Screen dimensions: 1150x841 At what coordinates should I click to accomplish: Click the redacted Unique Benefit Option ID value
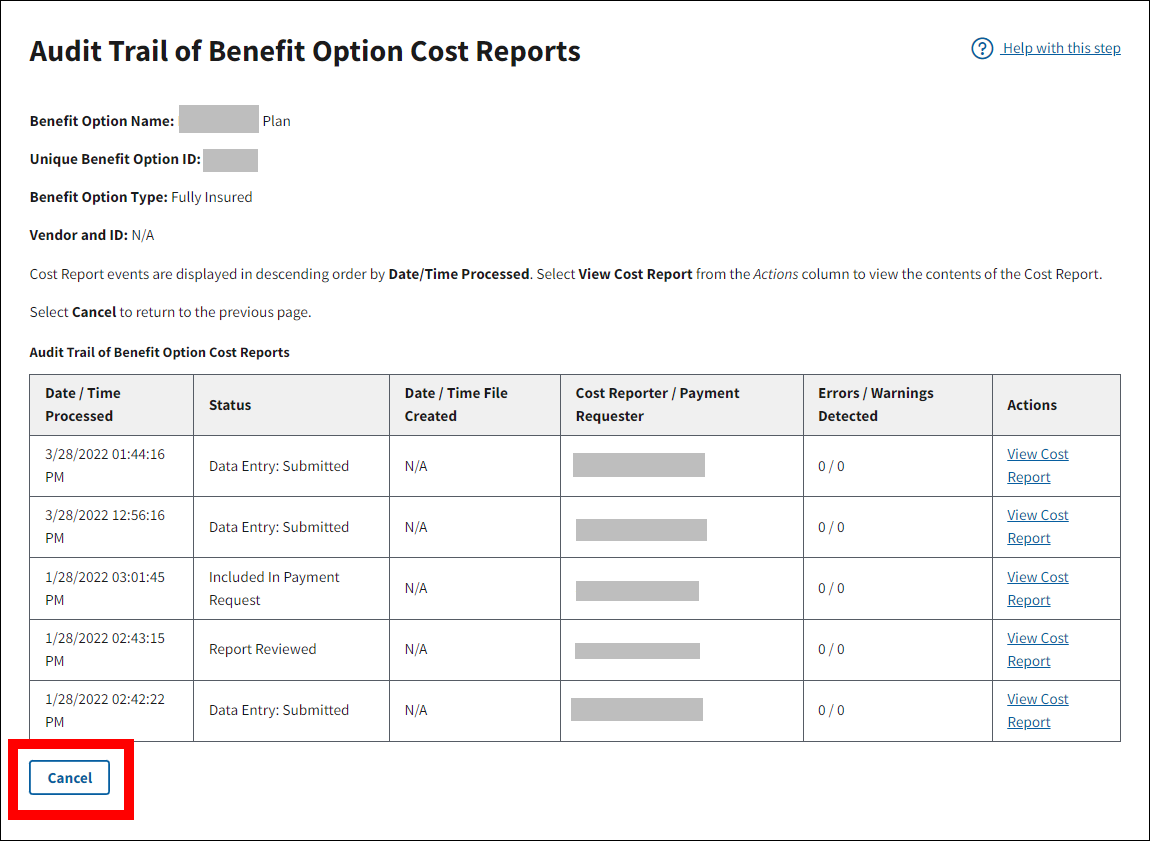tap(230, 160)
